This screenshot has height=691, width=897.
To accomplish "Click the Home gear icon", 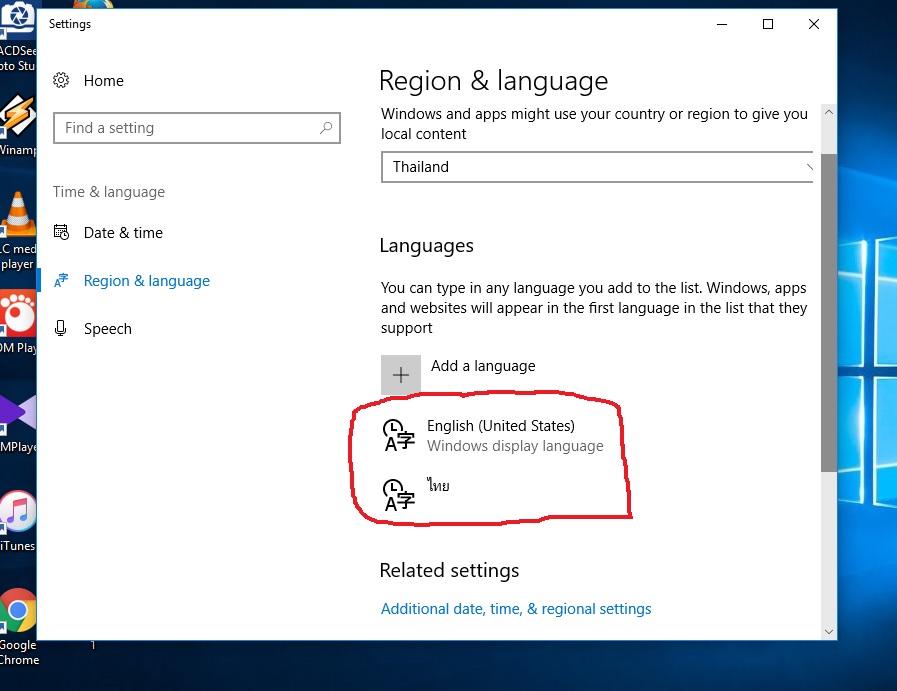I will coord(61,80).
